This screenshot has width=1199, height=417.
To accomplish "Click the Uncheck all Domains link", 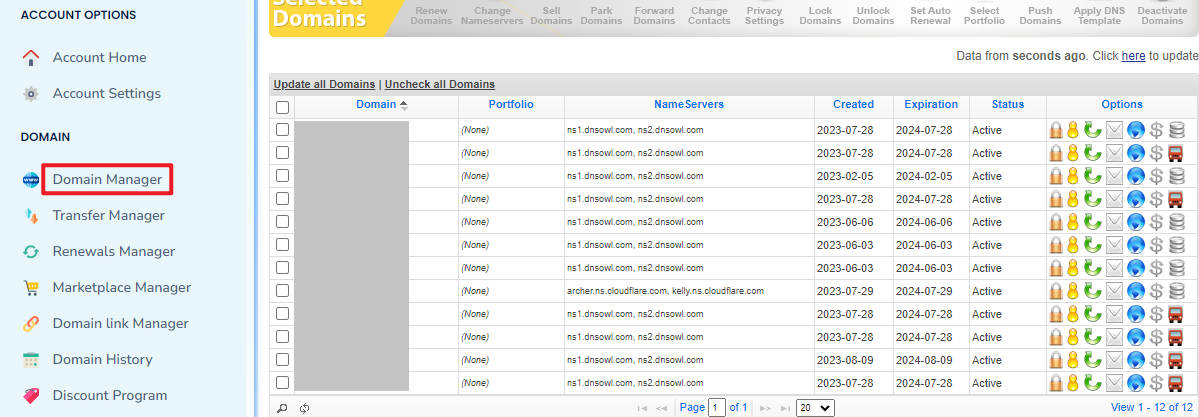I will [440, 84].
